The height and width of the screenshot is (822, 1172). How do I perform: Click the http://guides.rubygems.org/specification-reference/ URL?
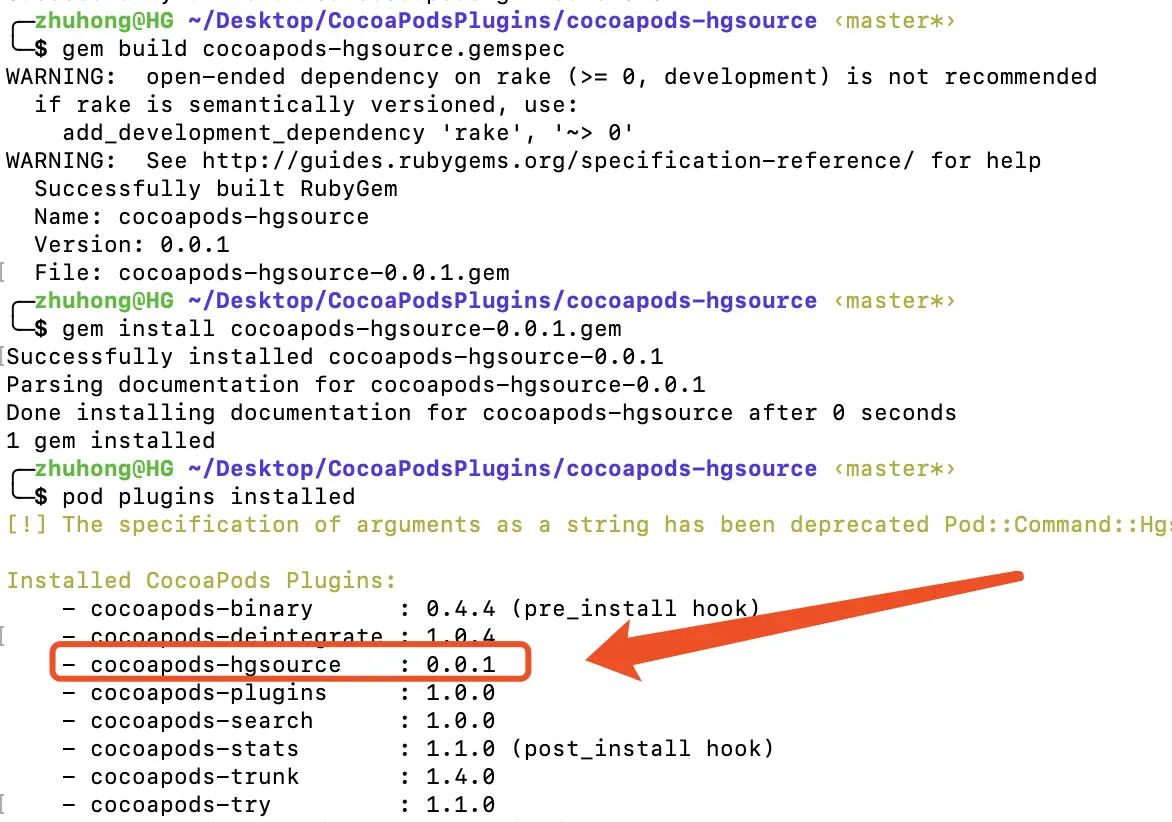558,161
